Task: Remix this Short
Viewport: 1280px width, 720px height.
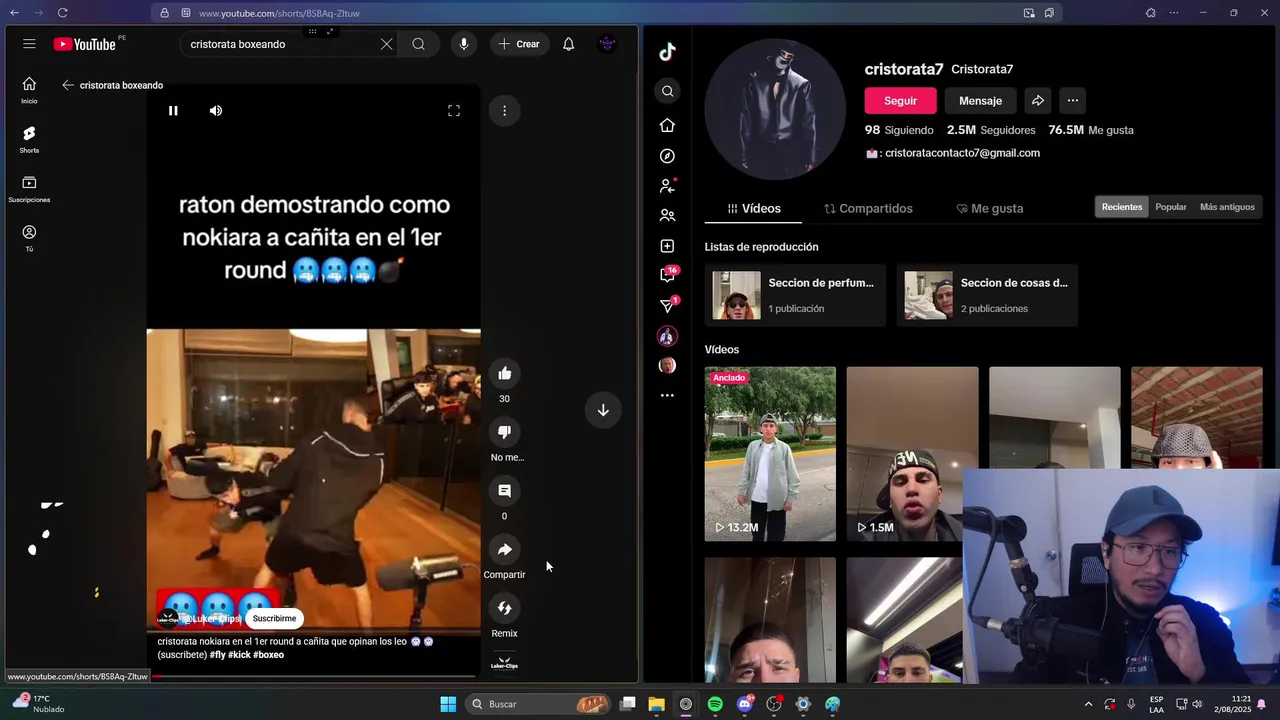Action: [504, 608]
